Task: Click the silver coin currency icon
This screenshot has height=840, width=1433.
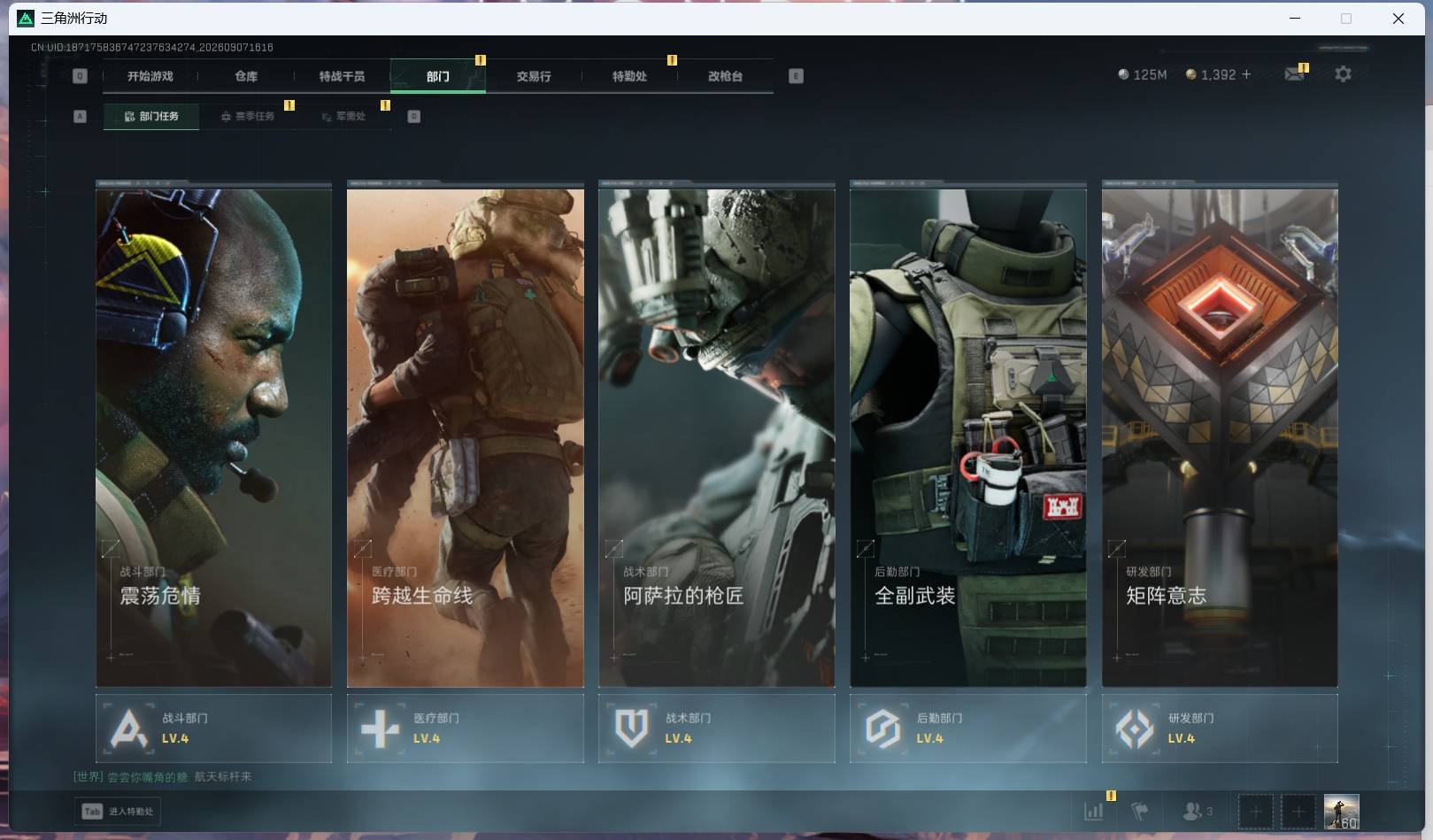Action: [x=1123, y=74]
